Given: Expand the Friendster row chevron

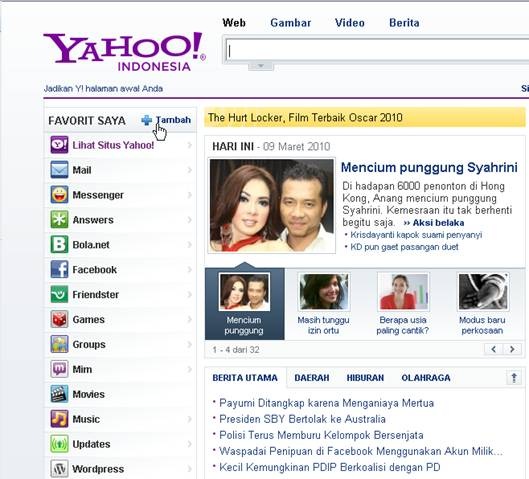Looking at the screenshot, I should [190, 294].
